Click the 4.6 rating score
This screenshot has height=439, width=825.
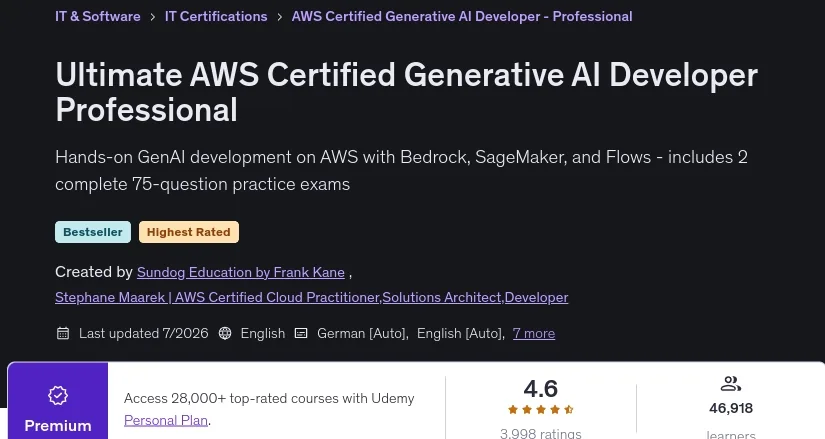click(x=540, y=389)
